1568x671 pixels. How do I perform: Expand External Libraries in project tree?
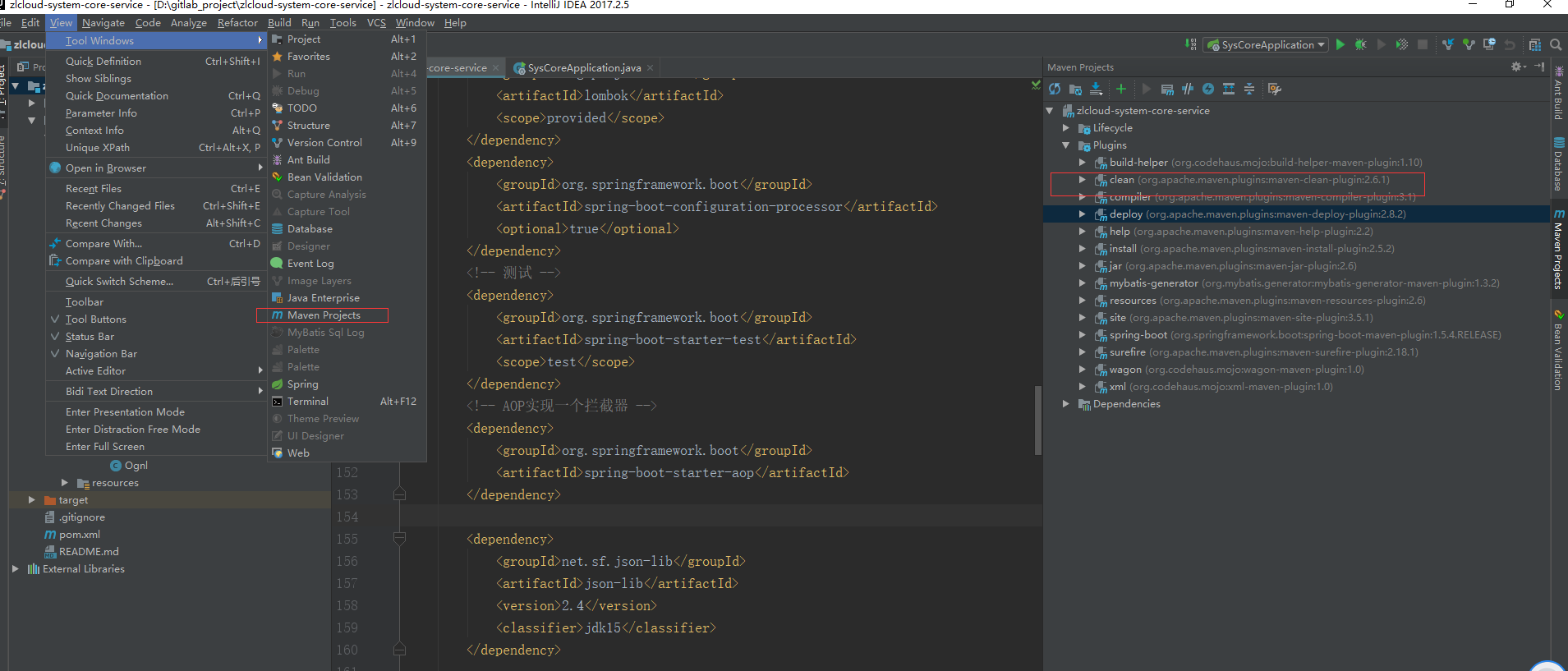[x=15, y=569]
